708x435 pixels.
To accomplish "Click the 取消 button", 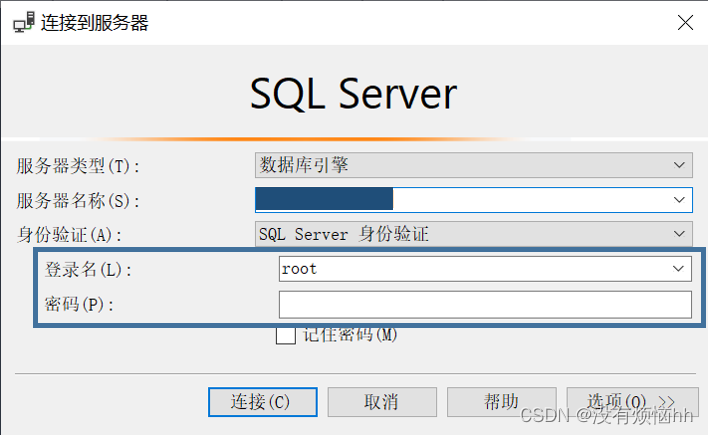I will pos(382,402).
